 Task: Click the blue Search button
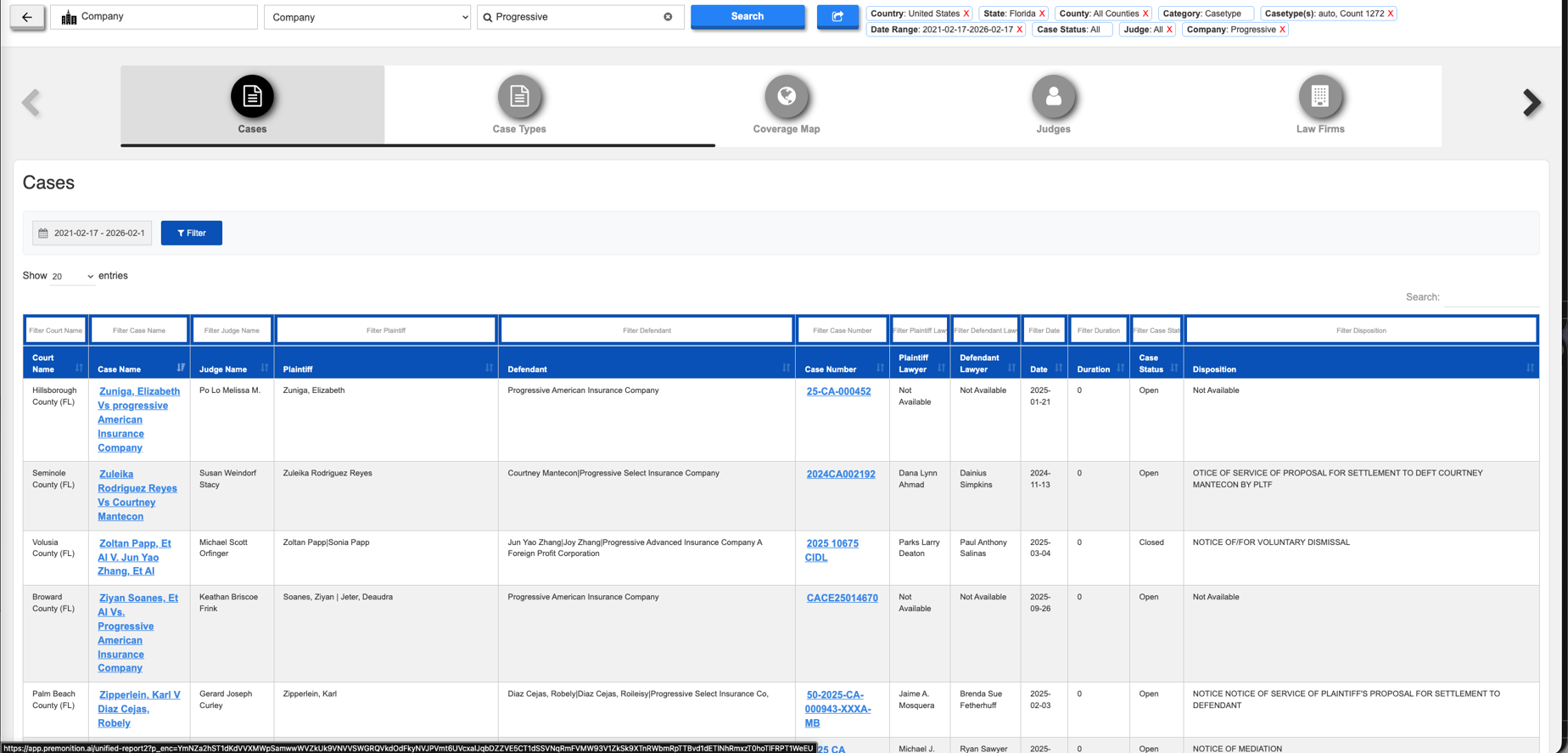pyautogui.click(x=748, y=16)
